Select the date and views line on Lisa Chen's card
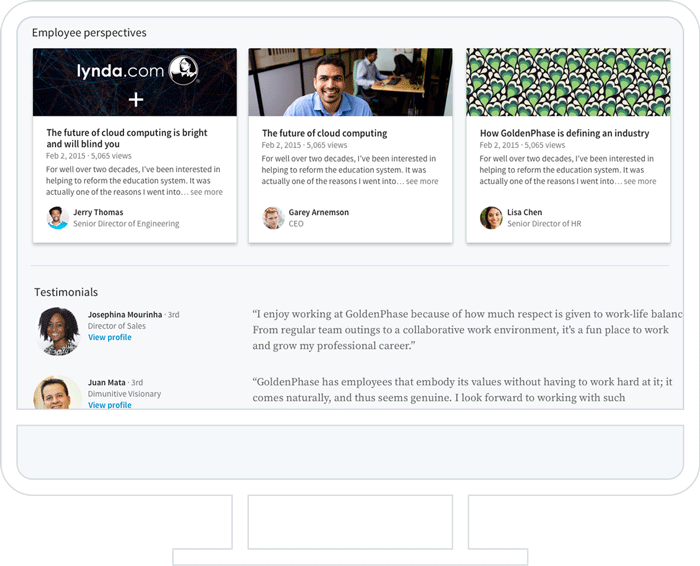Viewport: 700px width, 566px height. 522,145
